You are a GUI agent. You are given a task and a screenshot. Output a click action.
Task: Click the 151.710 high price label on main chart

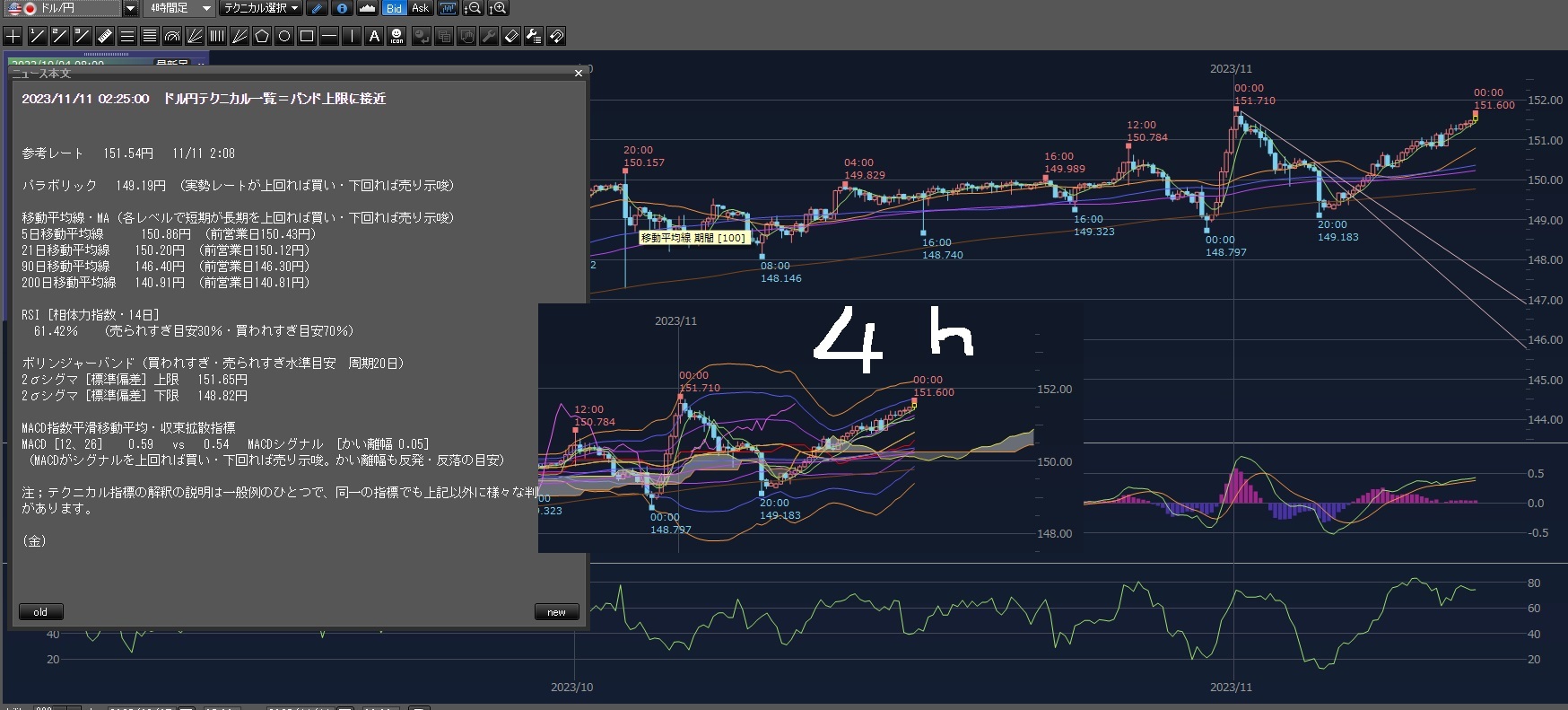[x=1254, y=101]
